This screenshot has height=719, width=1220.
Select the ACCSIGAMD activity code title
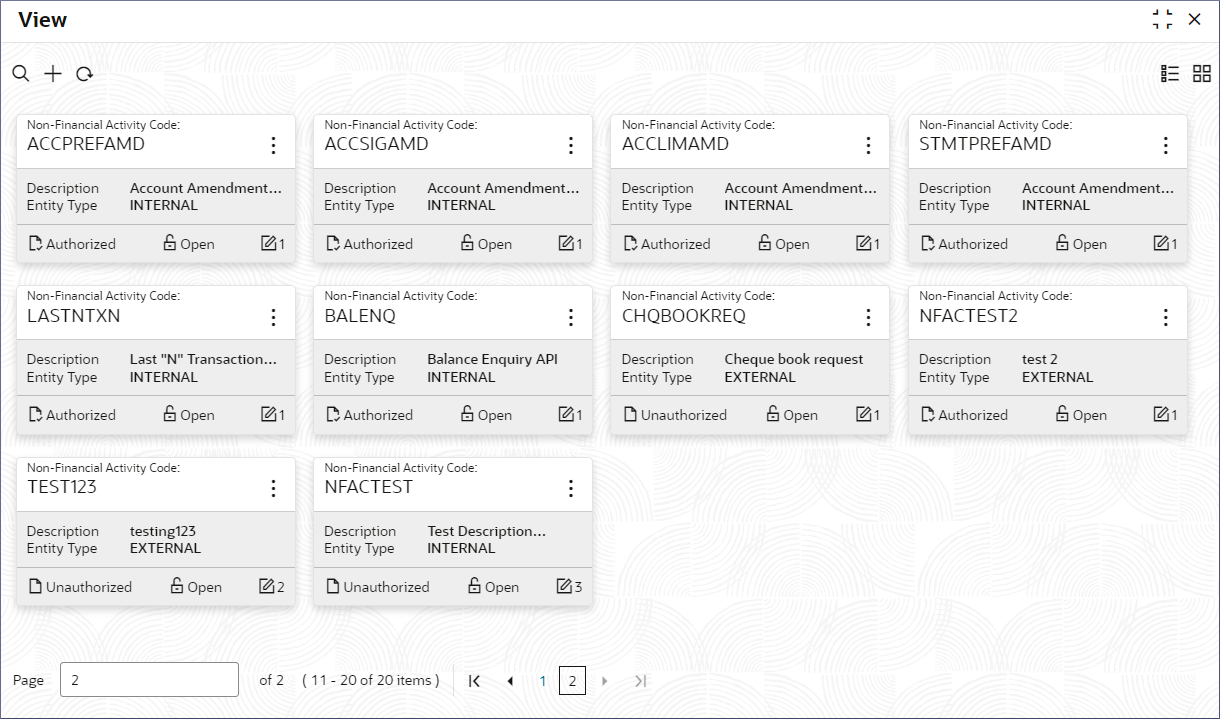pyautogui.click(x=376, y=144)
